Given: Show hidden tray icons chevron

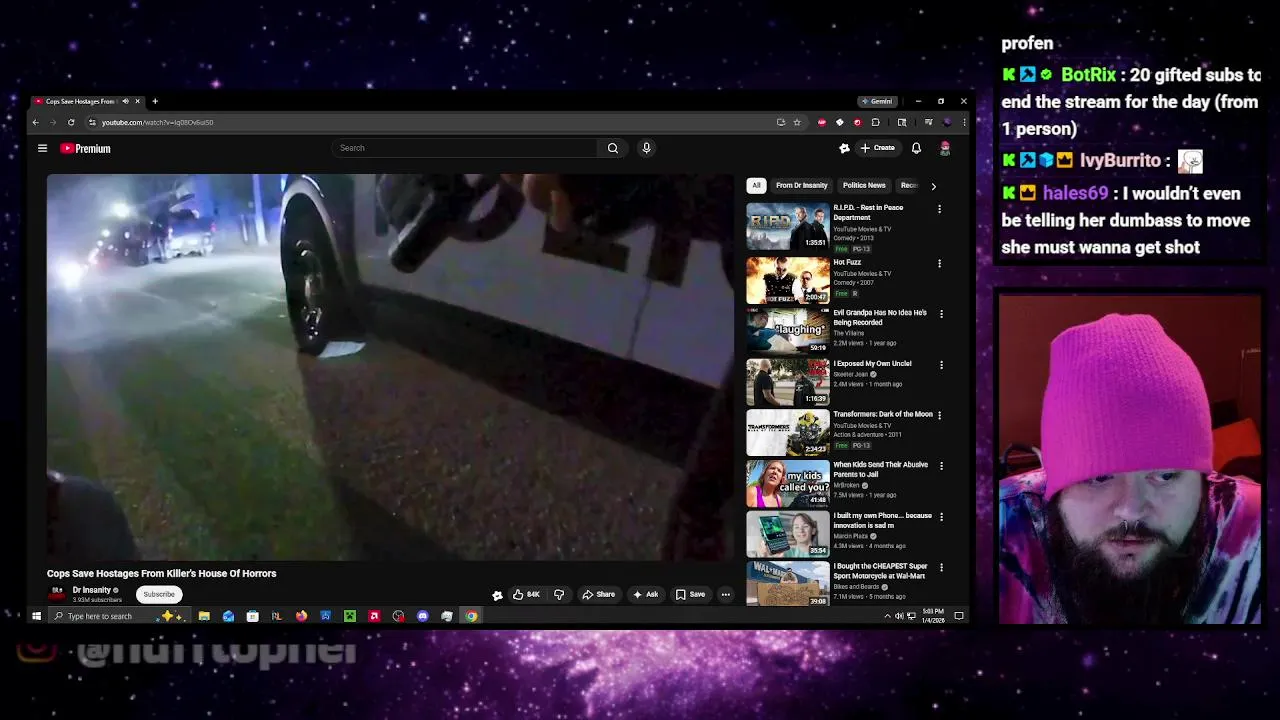Looking at the screenshot, I should point(887,616).
